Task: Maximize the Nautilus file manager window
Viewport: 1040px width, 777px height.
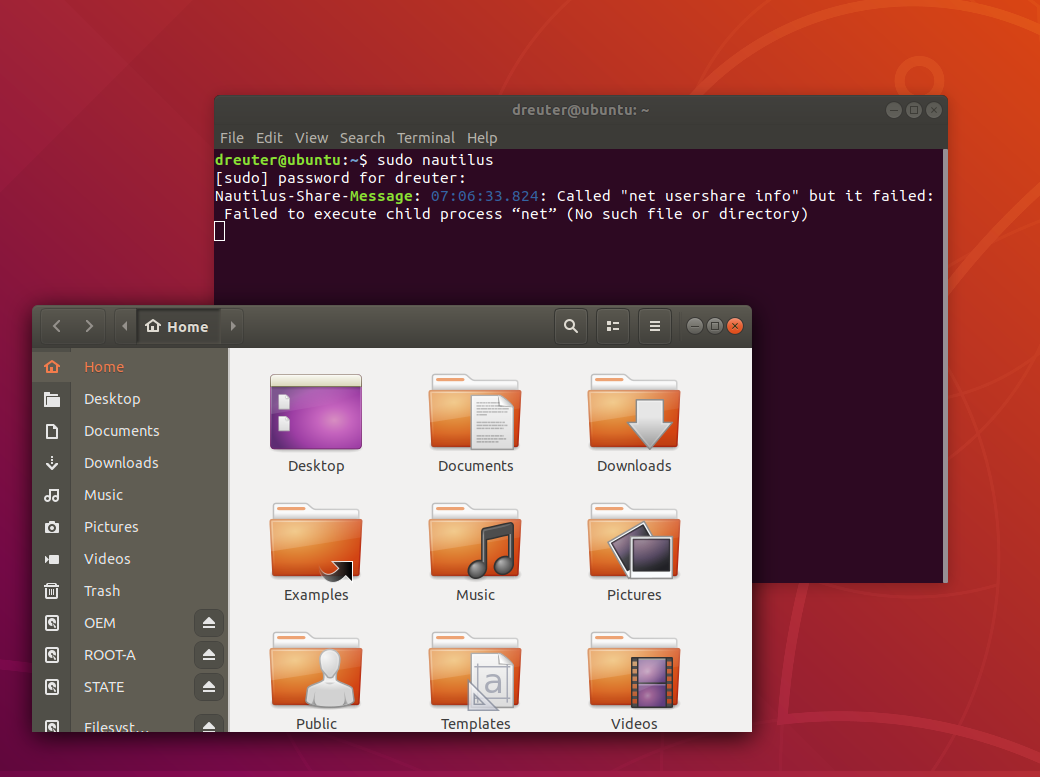Action: tap(715, 326)
